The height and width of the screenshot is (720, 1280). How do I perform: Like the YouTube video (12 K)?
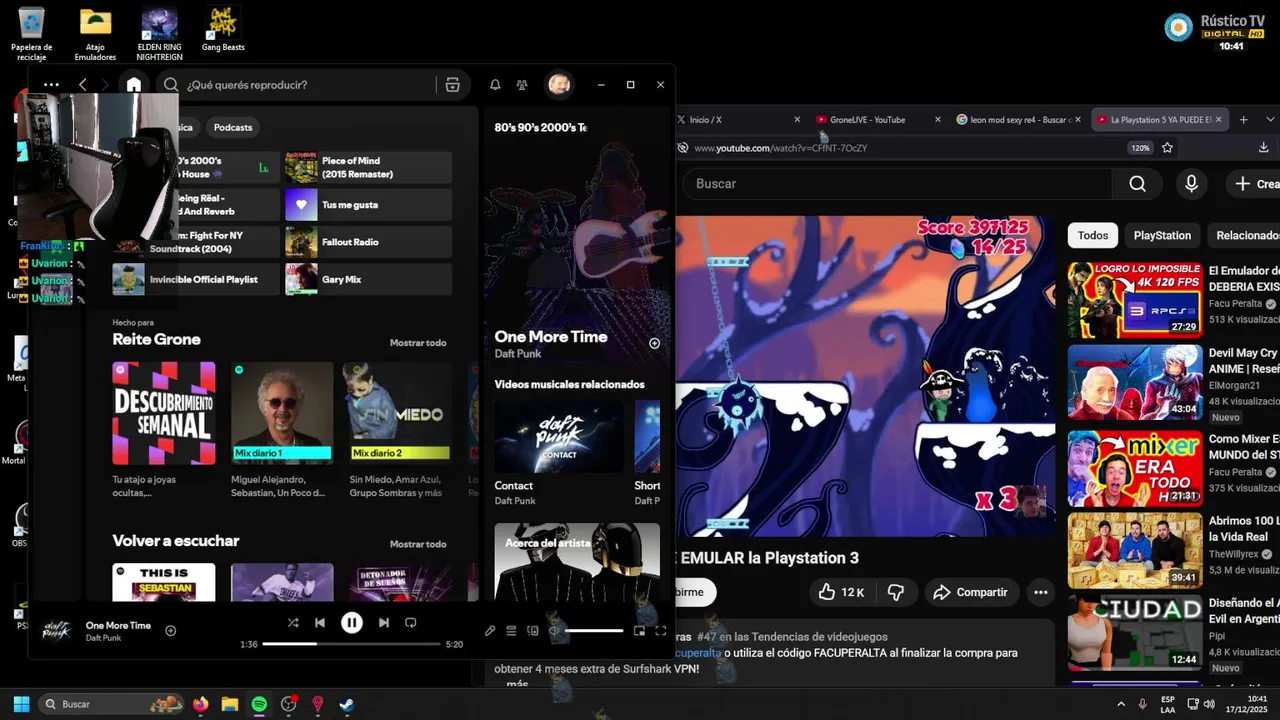[x=842, y=592]
